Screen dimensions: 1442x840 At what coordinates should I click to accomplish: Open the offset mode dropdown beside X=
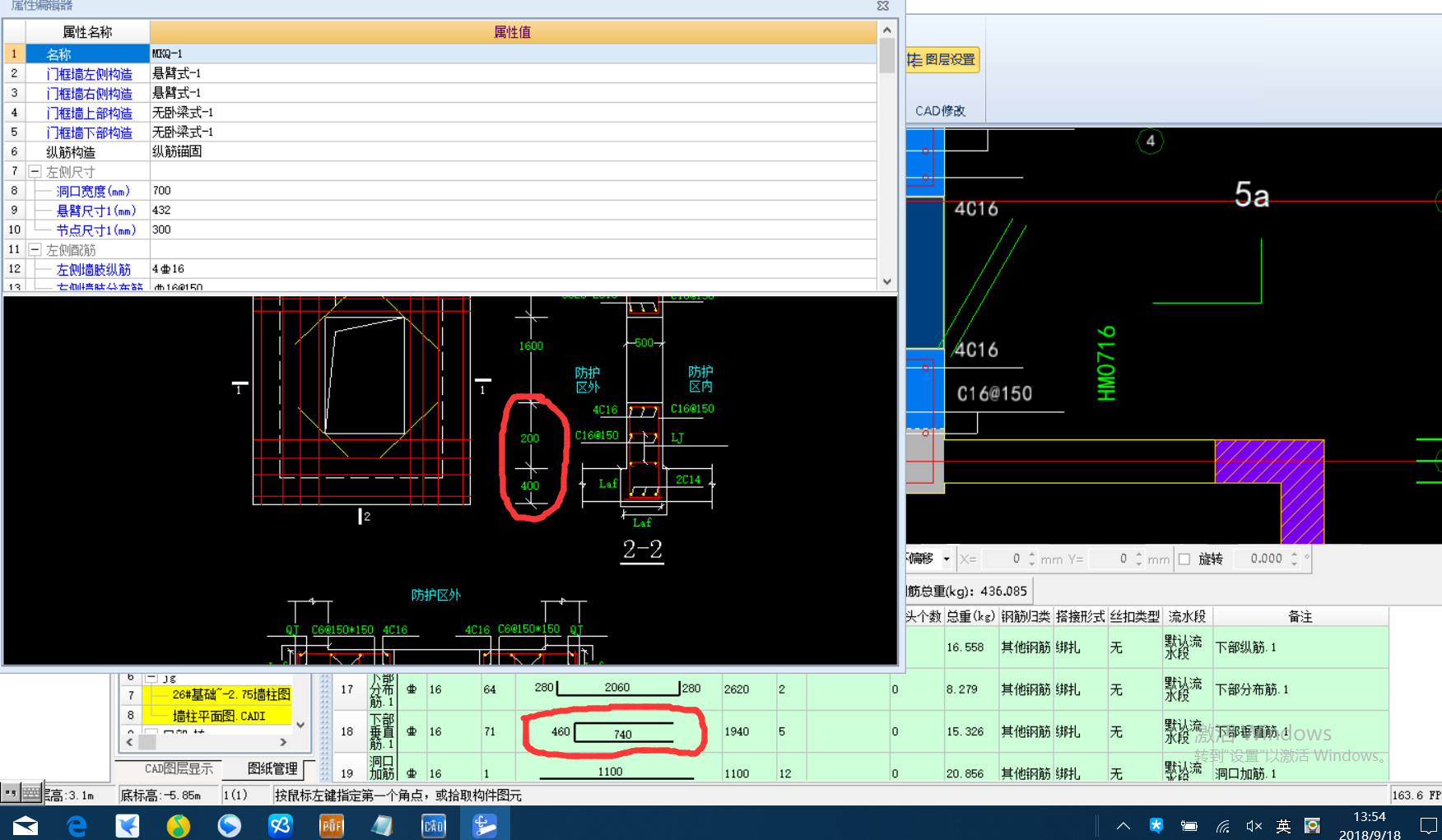[x=947, y=559]
